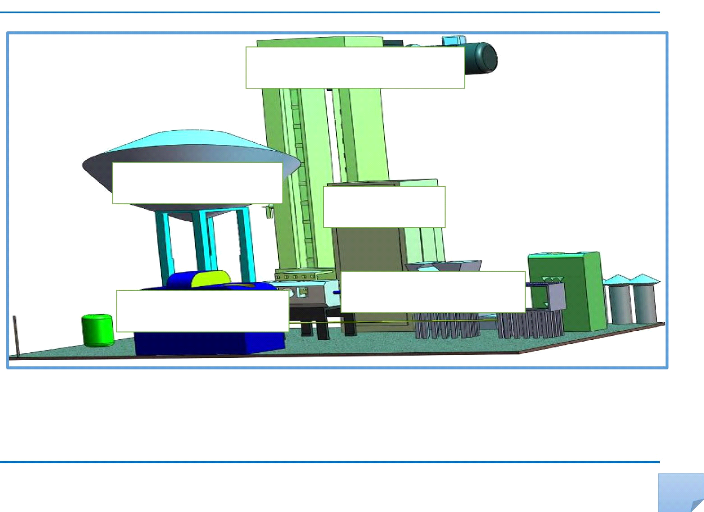Select the small cyan block atop the tower

[454, 40]
